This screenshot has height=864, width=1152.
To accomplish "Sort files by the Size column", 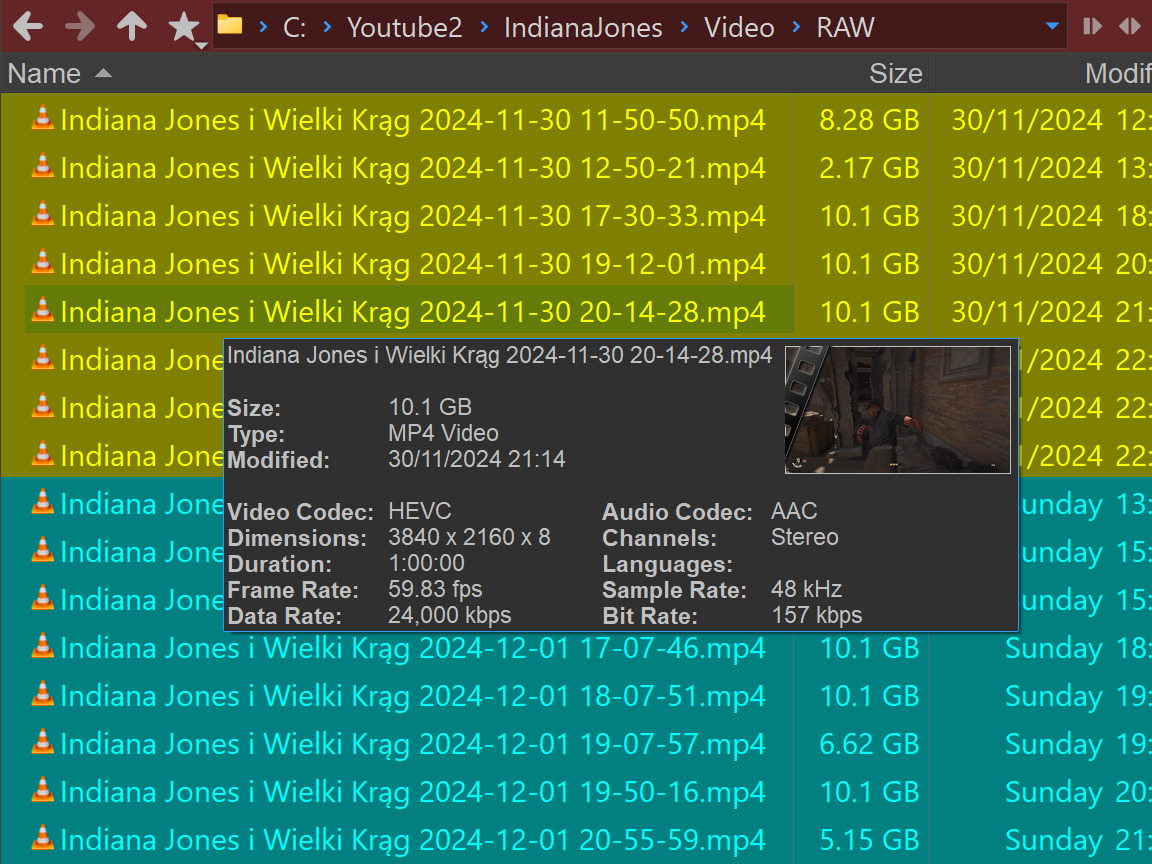I will tap(894, 73).
